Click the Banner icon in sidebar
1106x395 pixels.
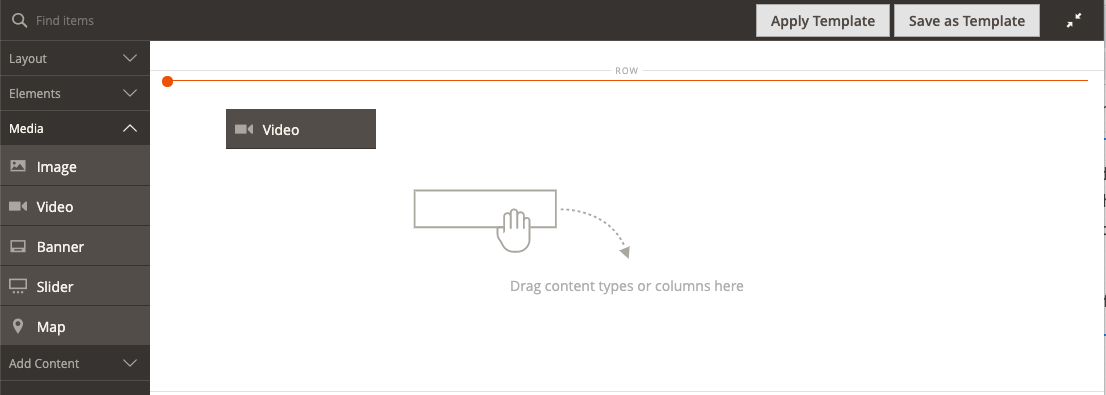click(18, 247)
